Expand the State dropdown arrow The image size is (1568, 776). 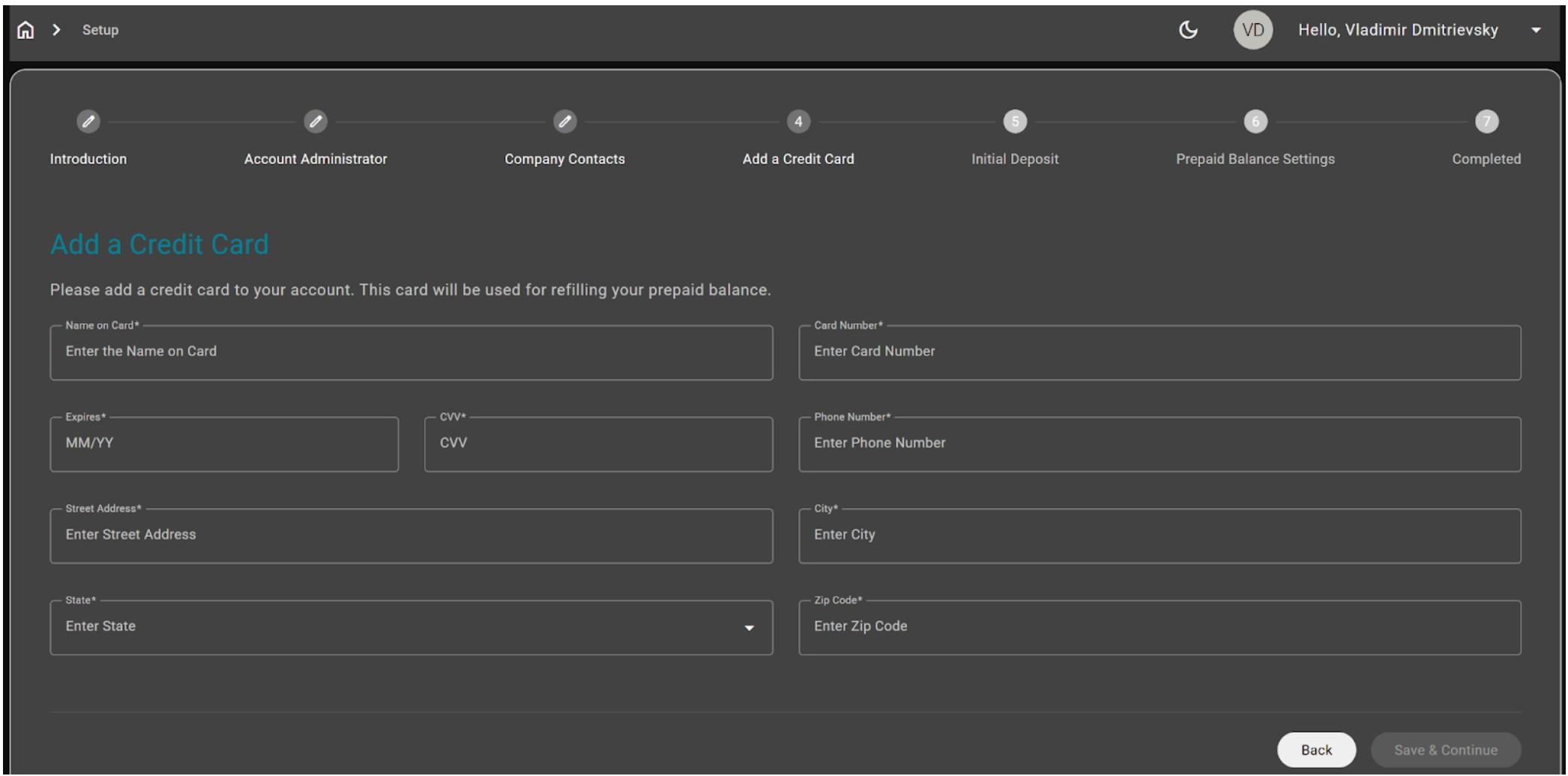point(749,628)
